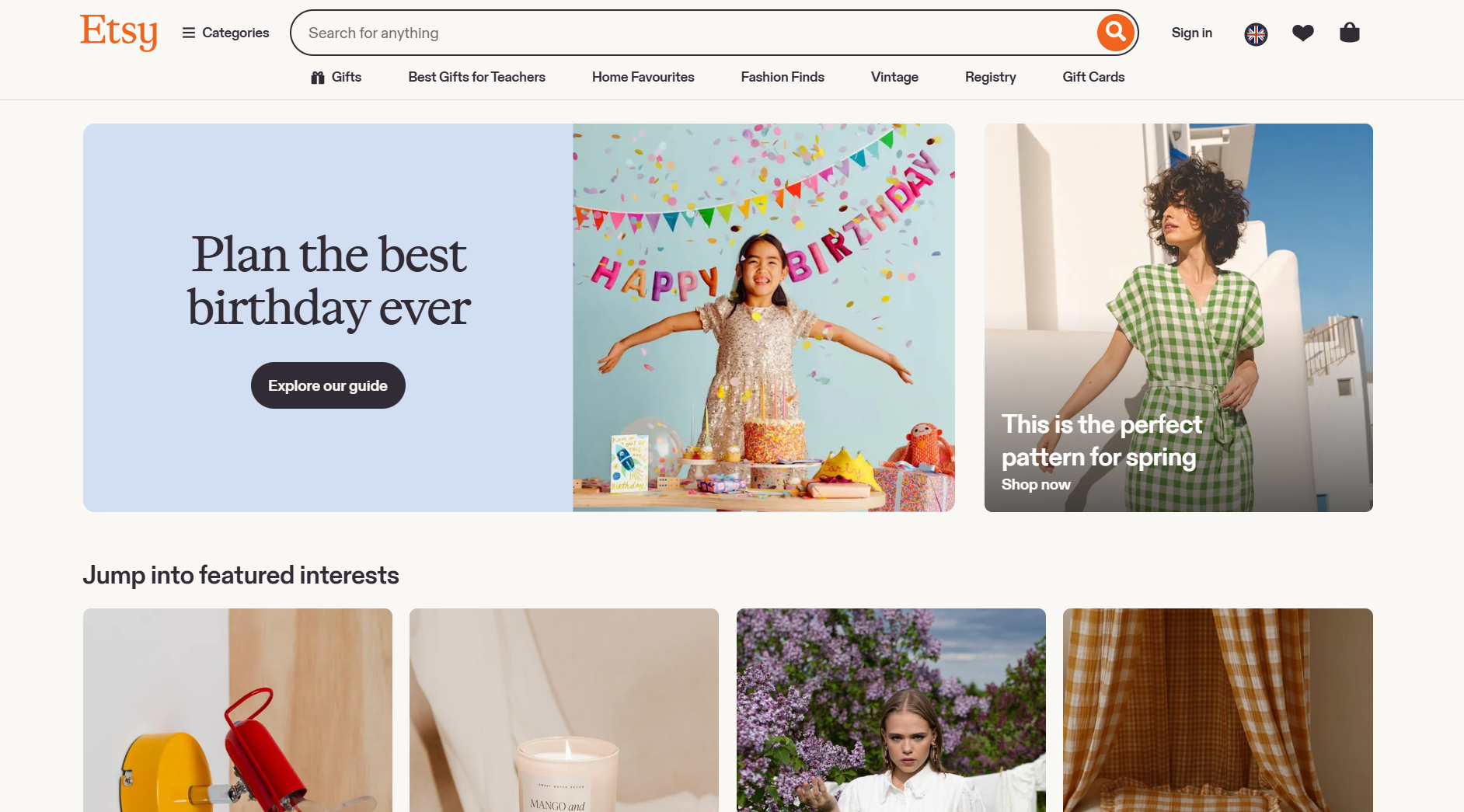Open the lilac garden woman thumbnail
1464x812 pixels.
click(891, 710)
